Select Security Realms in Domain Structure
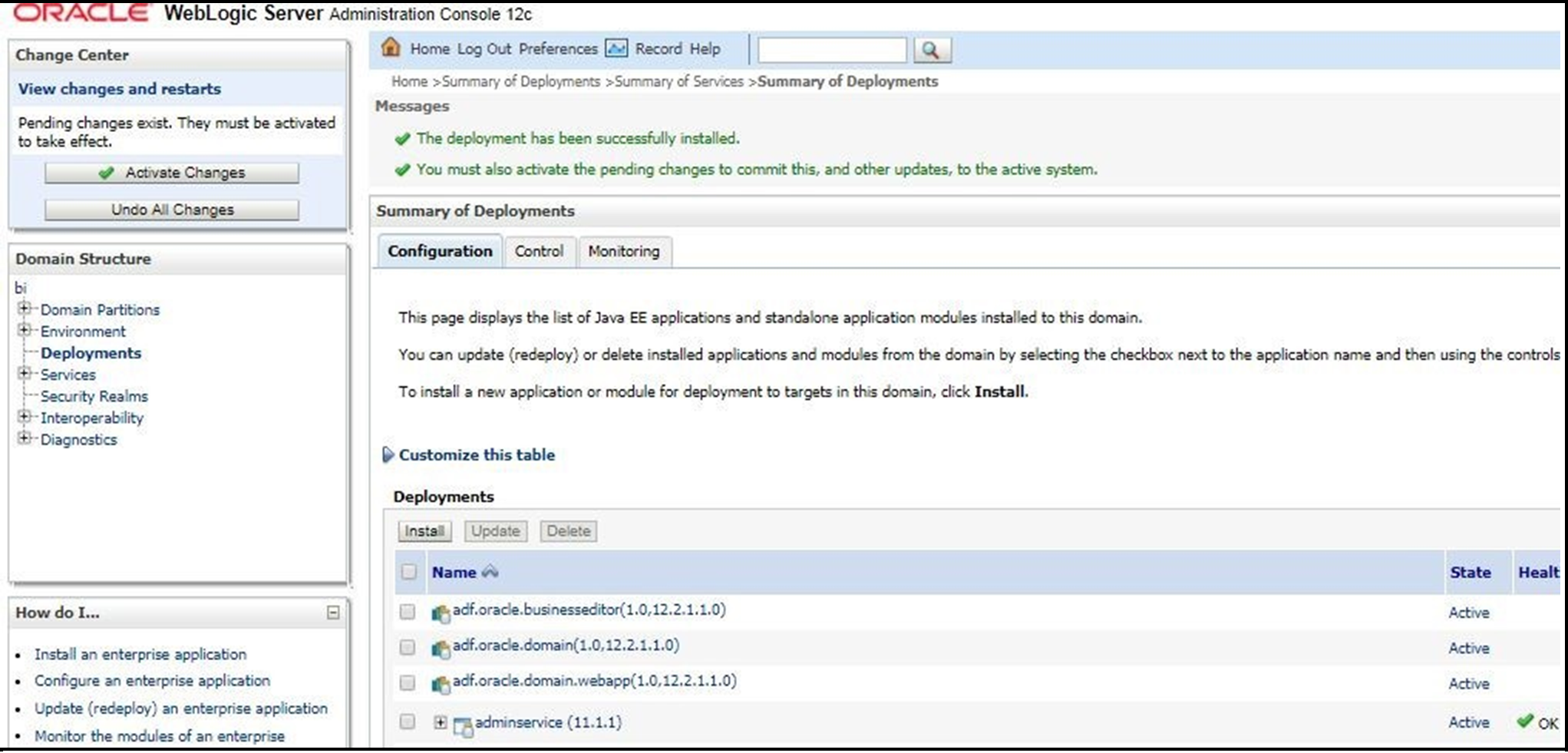1568x753 pixels. coord(94,396)
